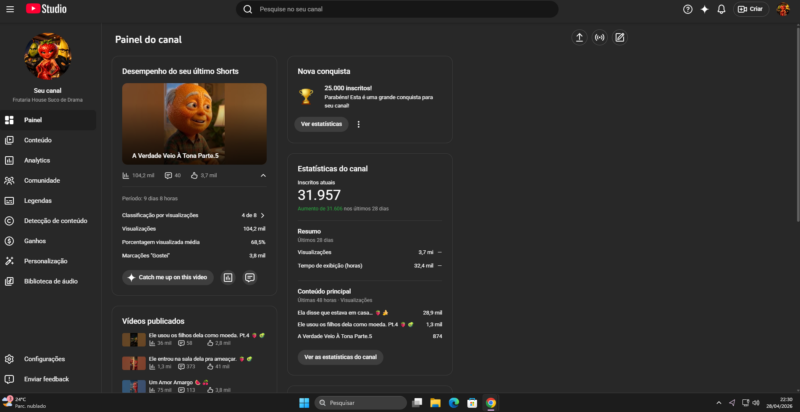800x412 pixels.
Task: Click the 373 comments count on Ele entrou na sala
Action: pos(191,367)
